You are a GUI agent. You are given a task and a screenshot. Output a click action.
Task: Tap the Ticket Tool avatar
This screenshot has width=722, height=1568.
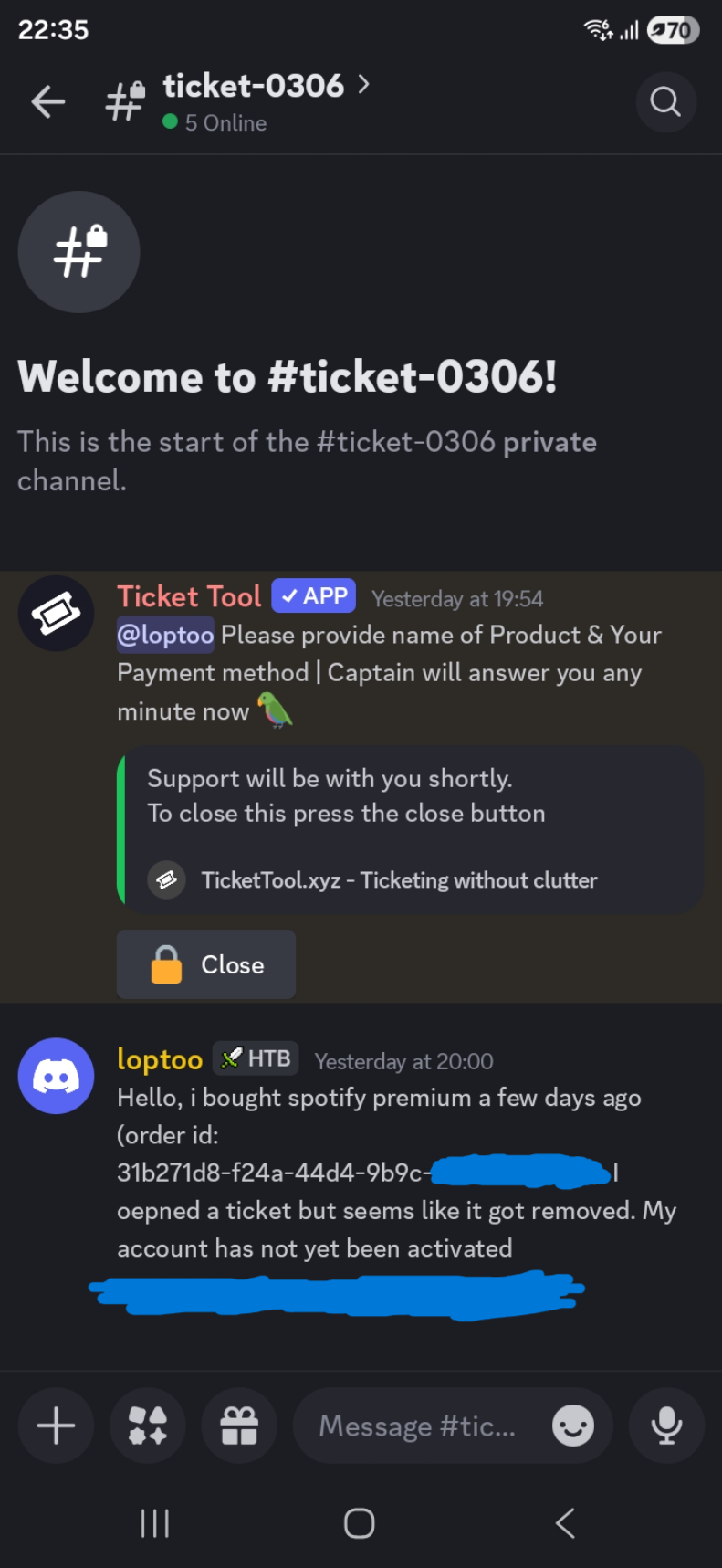[57, 614]
